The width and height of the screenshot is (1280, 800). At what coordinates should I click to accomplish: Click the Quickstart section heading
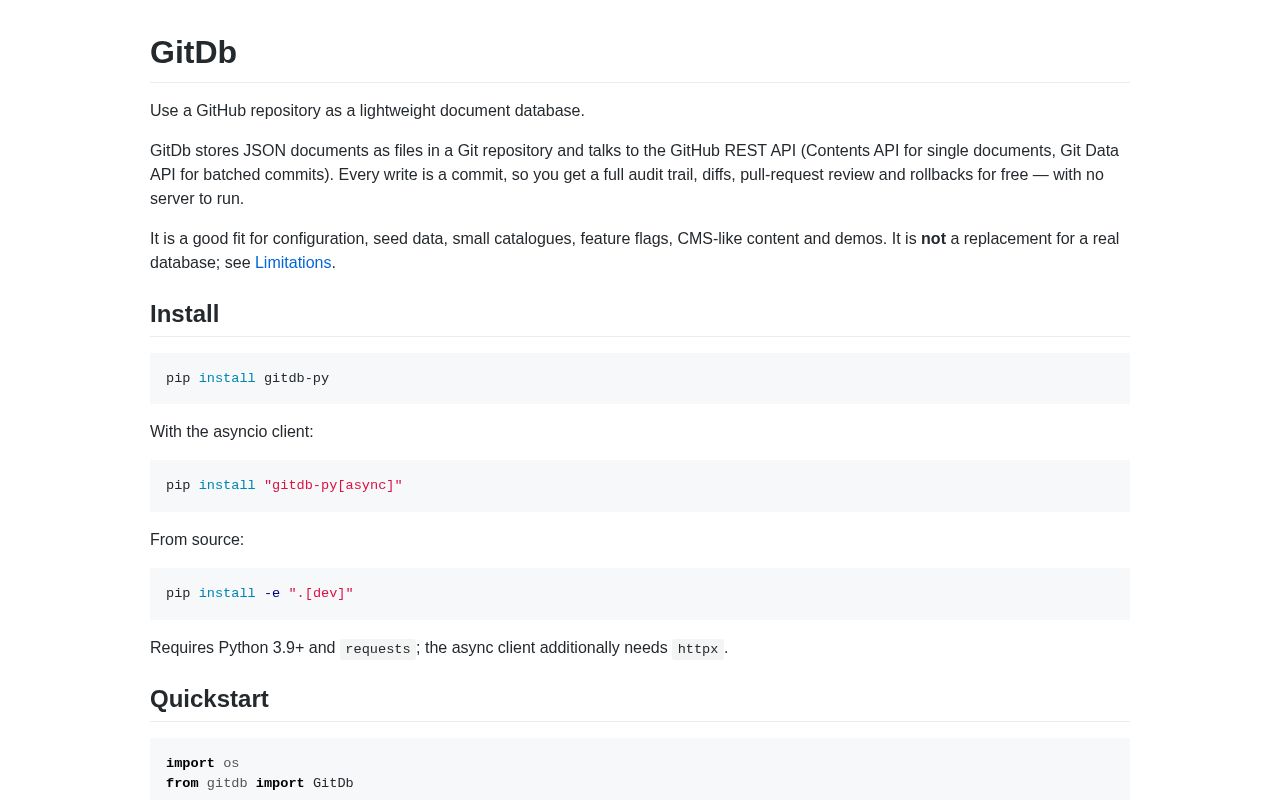click(x=209, y=699)
